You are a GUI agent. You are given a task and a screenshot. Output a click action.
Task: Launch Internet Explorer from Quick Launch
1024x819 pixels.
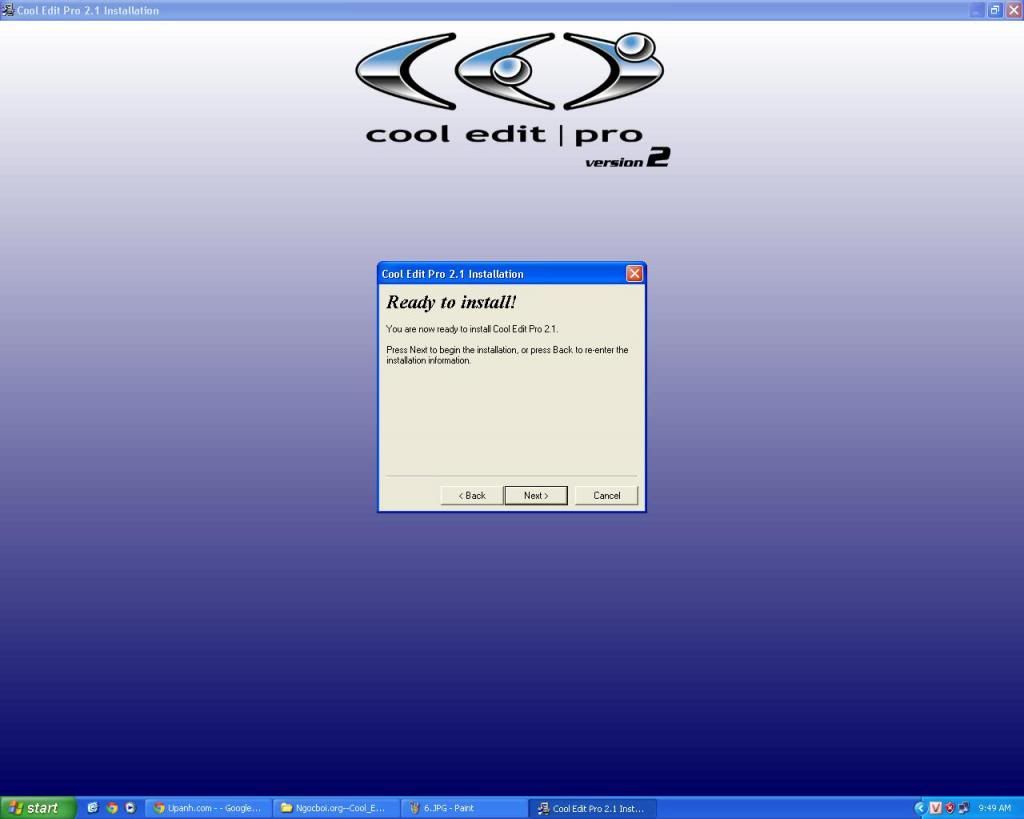pyautogui.click(x=94, y=808)
